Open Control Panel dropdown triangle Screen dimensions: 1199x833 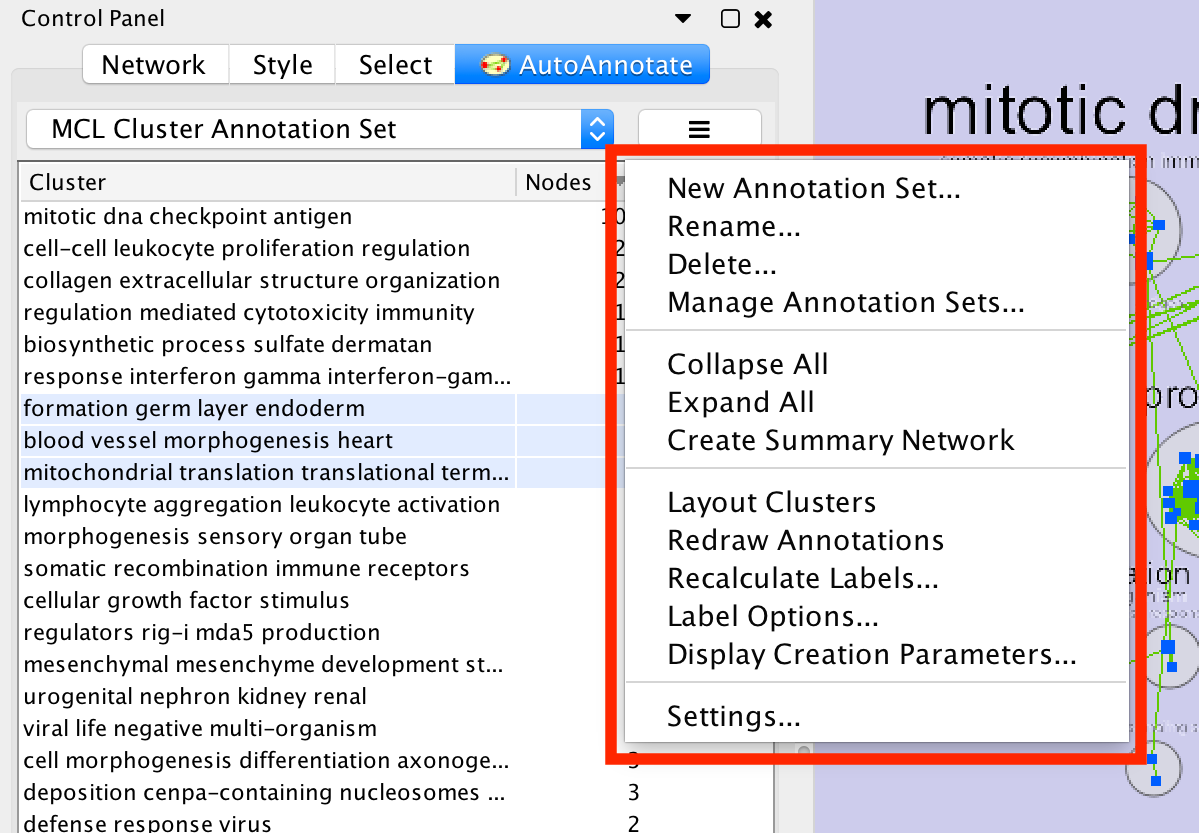pos(683,19)
